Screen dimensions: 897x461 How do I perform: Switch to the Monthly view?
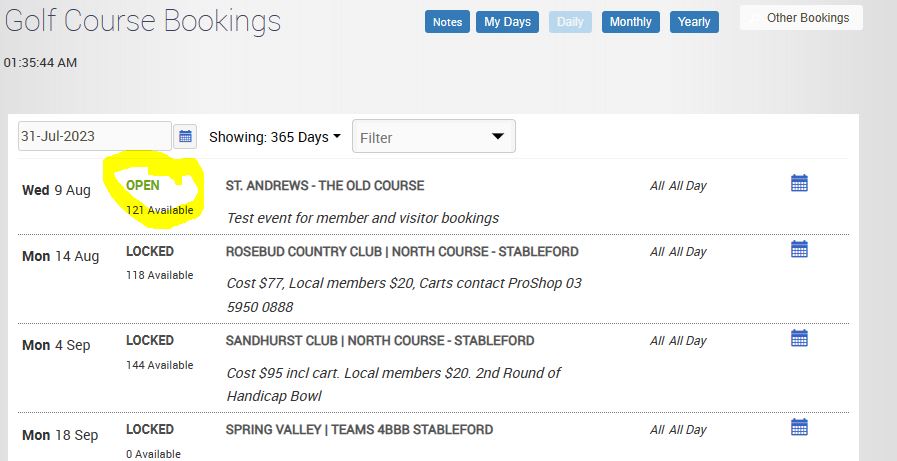[x=630, y=22]
